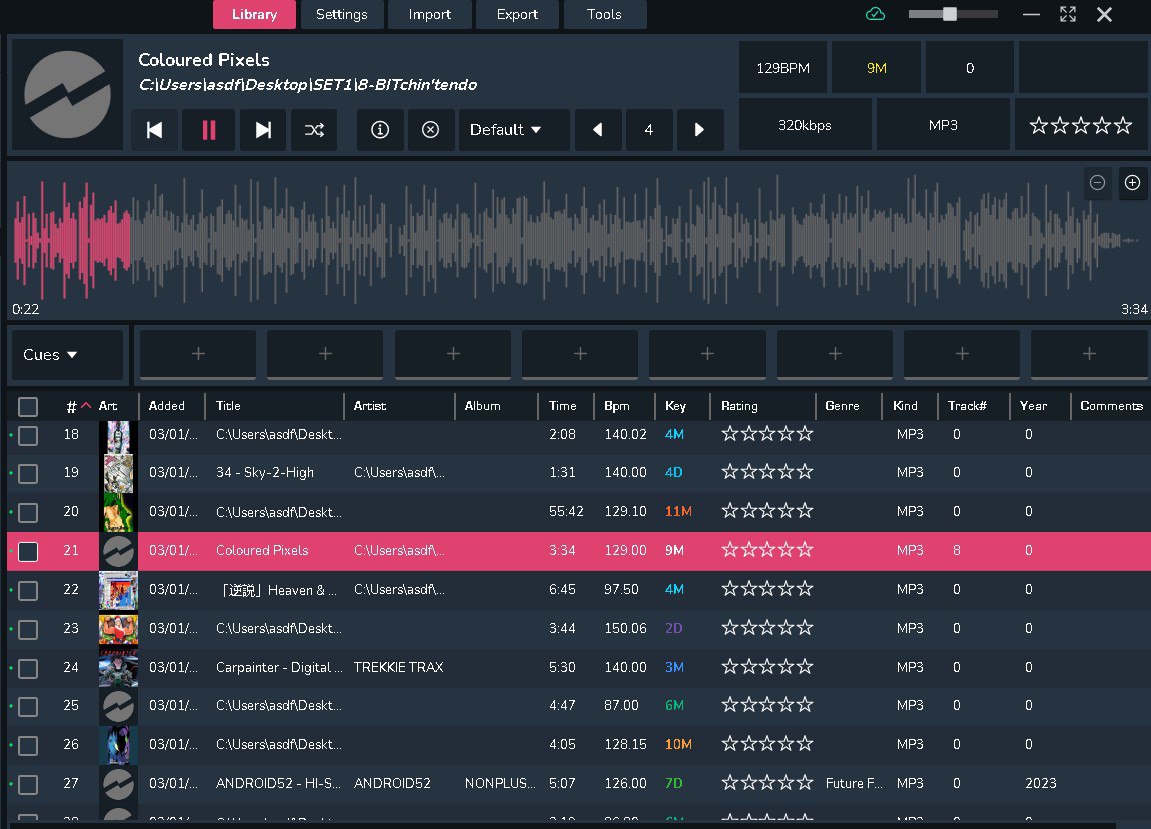
Task: Adjust the volume slider at top
Action: click(x=950, y=14)
